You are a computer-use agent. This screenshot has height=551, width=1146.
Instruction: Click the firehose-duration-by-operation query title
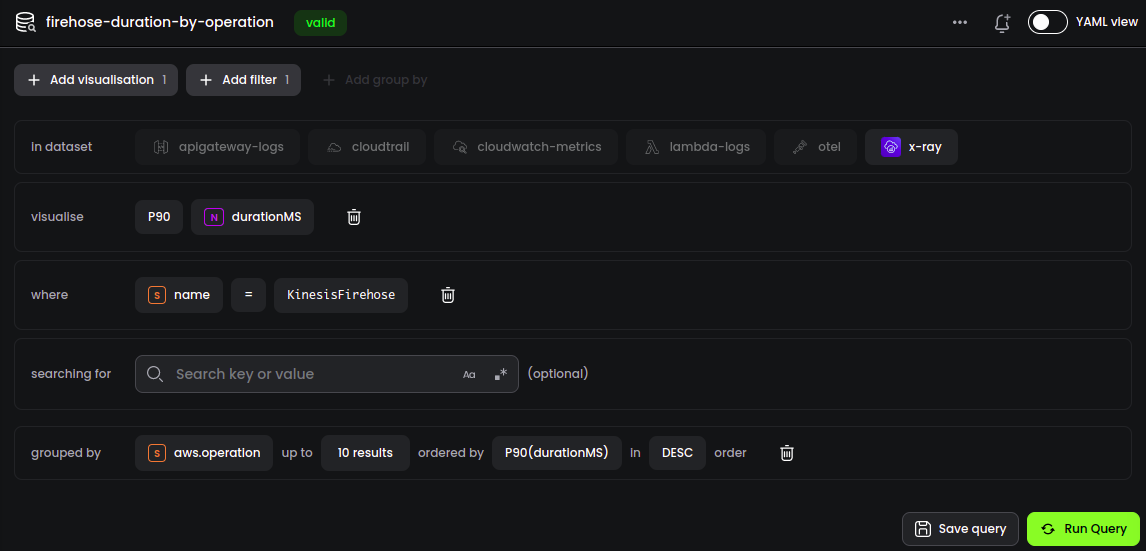[x=160, y=23]
